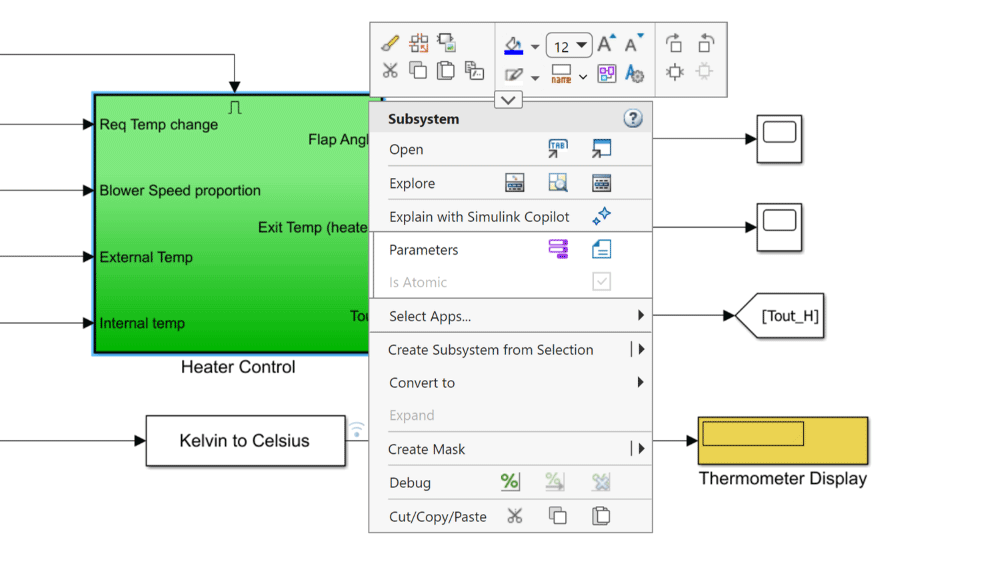Click the Simulink Copilot sparkle icon
Image resolution: width=1000 pixels, height=562 pixels.
[x=601, y=216]
